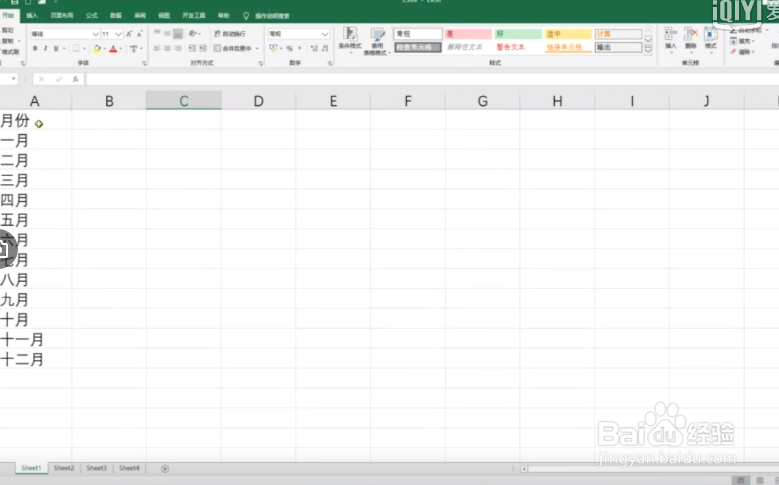Screen dimensions: 779x485
Task: Center cell text horizontally
Action: (x=167, y=48)
